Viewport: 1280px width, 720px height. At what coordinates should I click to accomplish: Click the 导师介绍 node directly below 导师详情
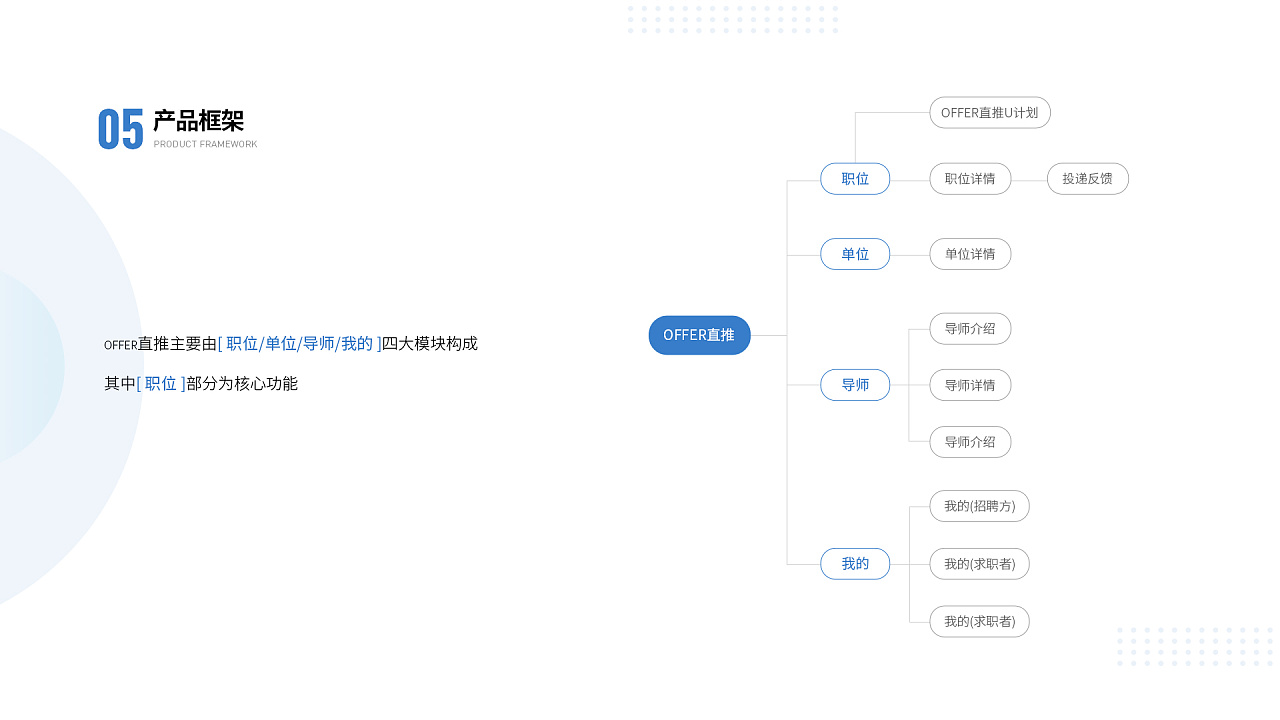coord(970,442)
